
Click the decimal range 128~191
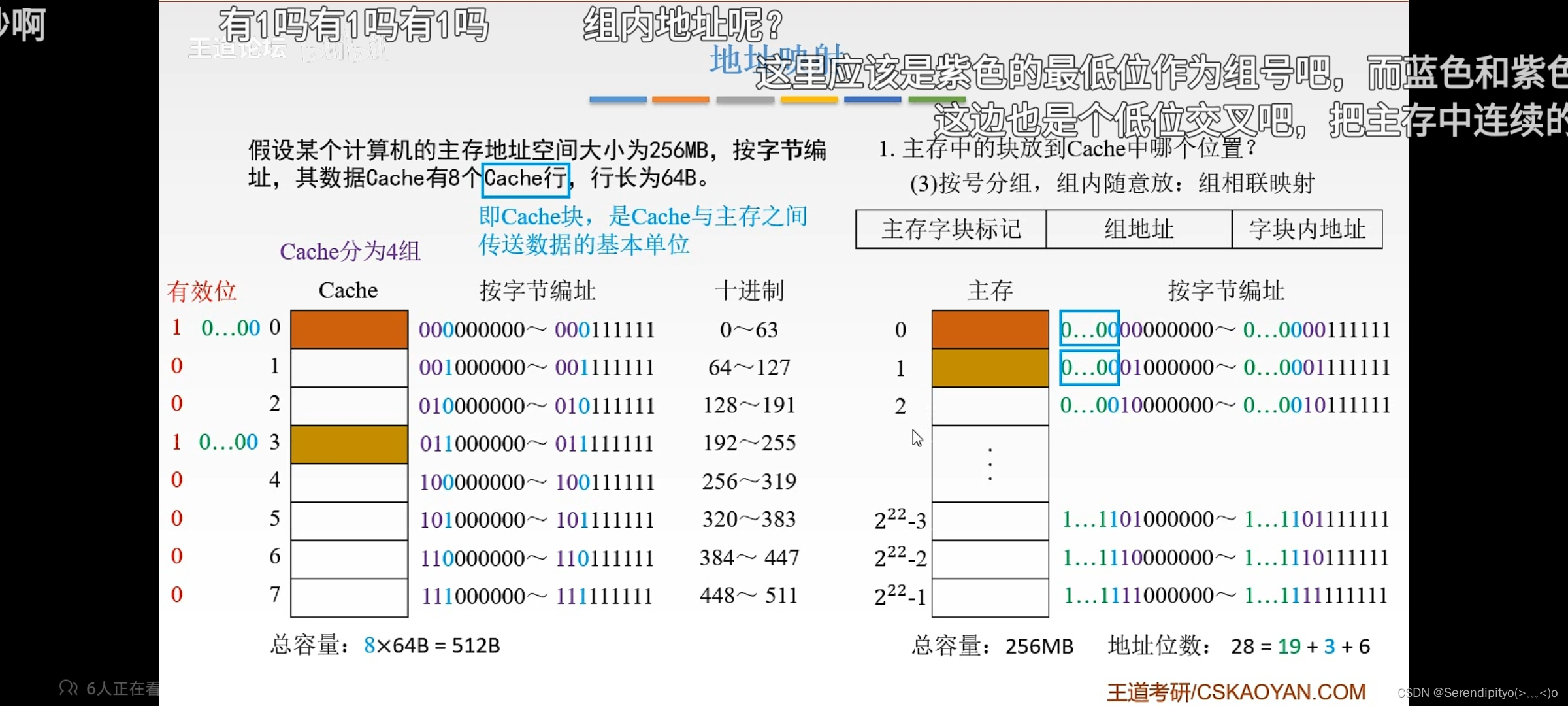pyautogui.click(x=749, y=405)
